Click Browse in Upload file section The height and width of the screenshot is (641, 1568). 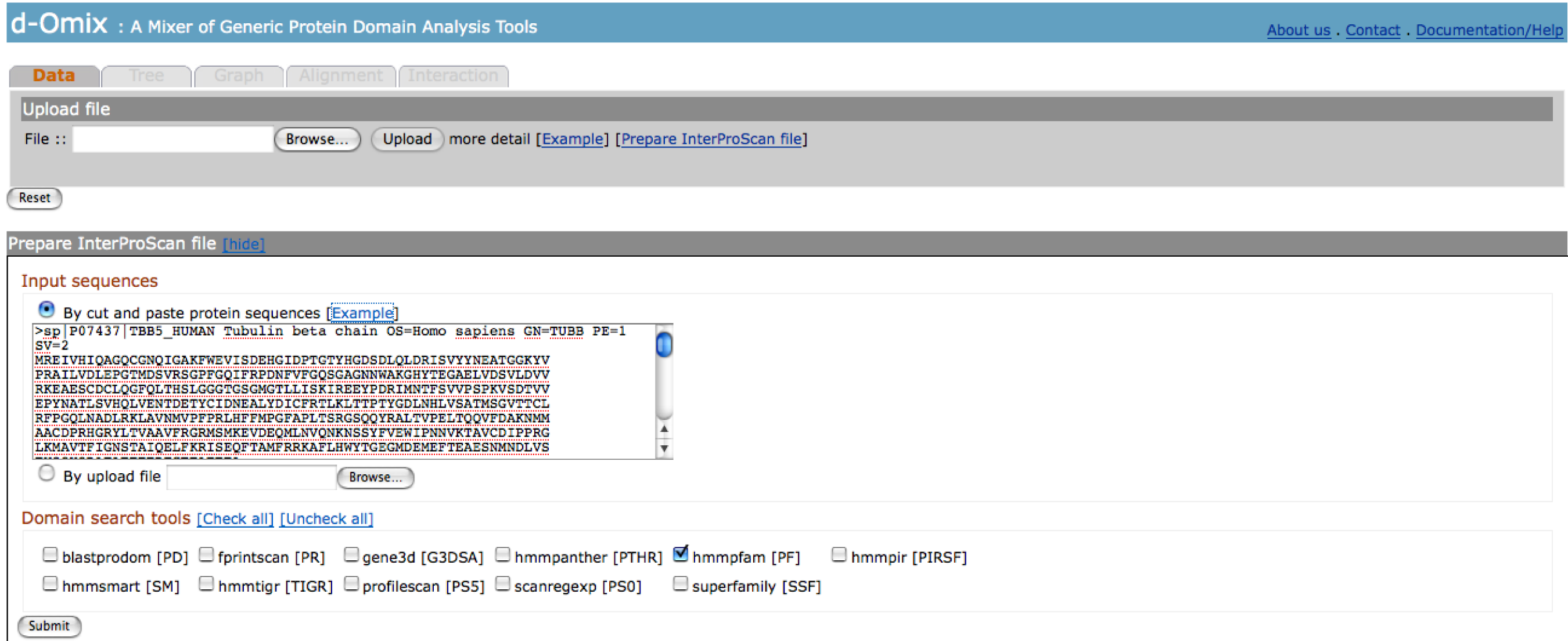(x=317, y=139)
